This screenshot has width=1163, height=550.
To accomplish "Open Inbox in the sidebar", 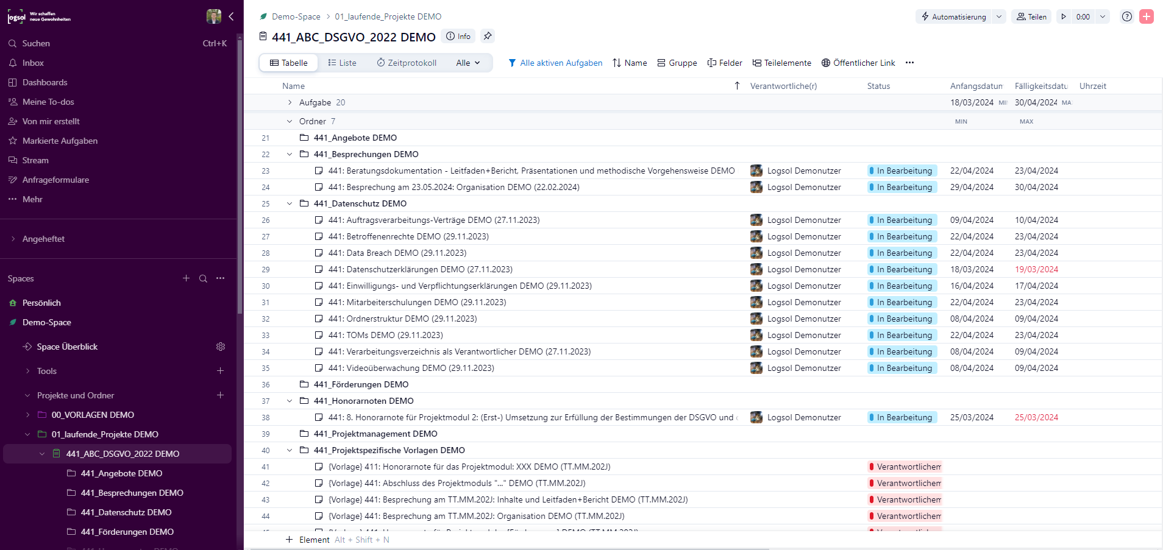I will click(x=33, y=63).
